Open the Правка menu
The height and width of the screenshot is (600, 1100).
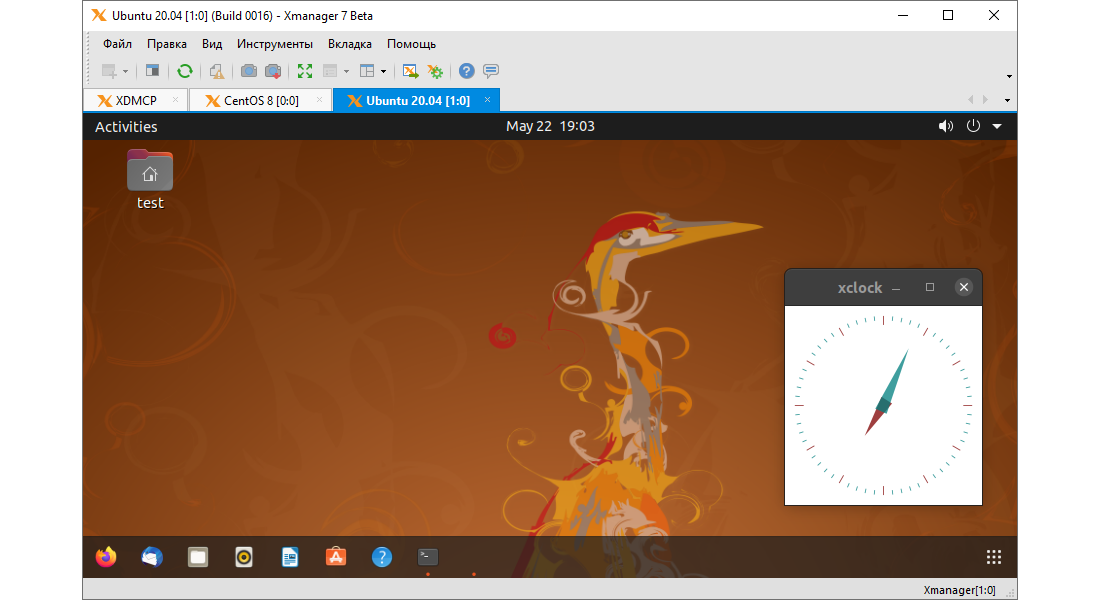[167, 44]
